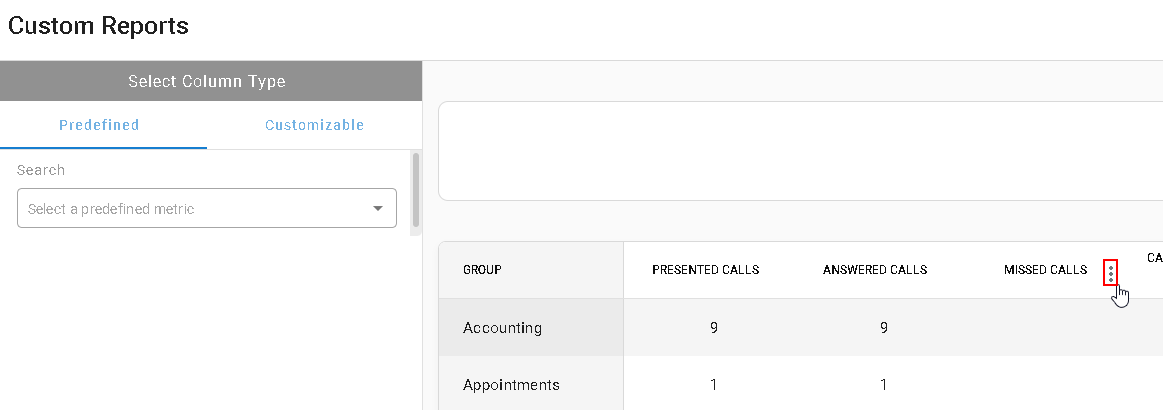
Task: Open the Missed Calls column three-dot menu
Action: coord(1110,272)
